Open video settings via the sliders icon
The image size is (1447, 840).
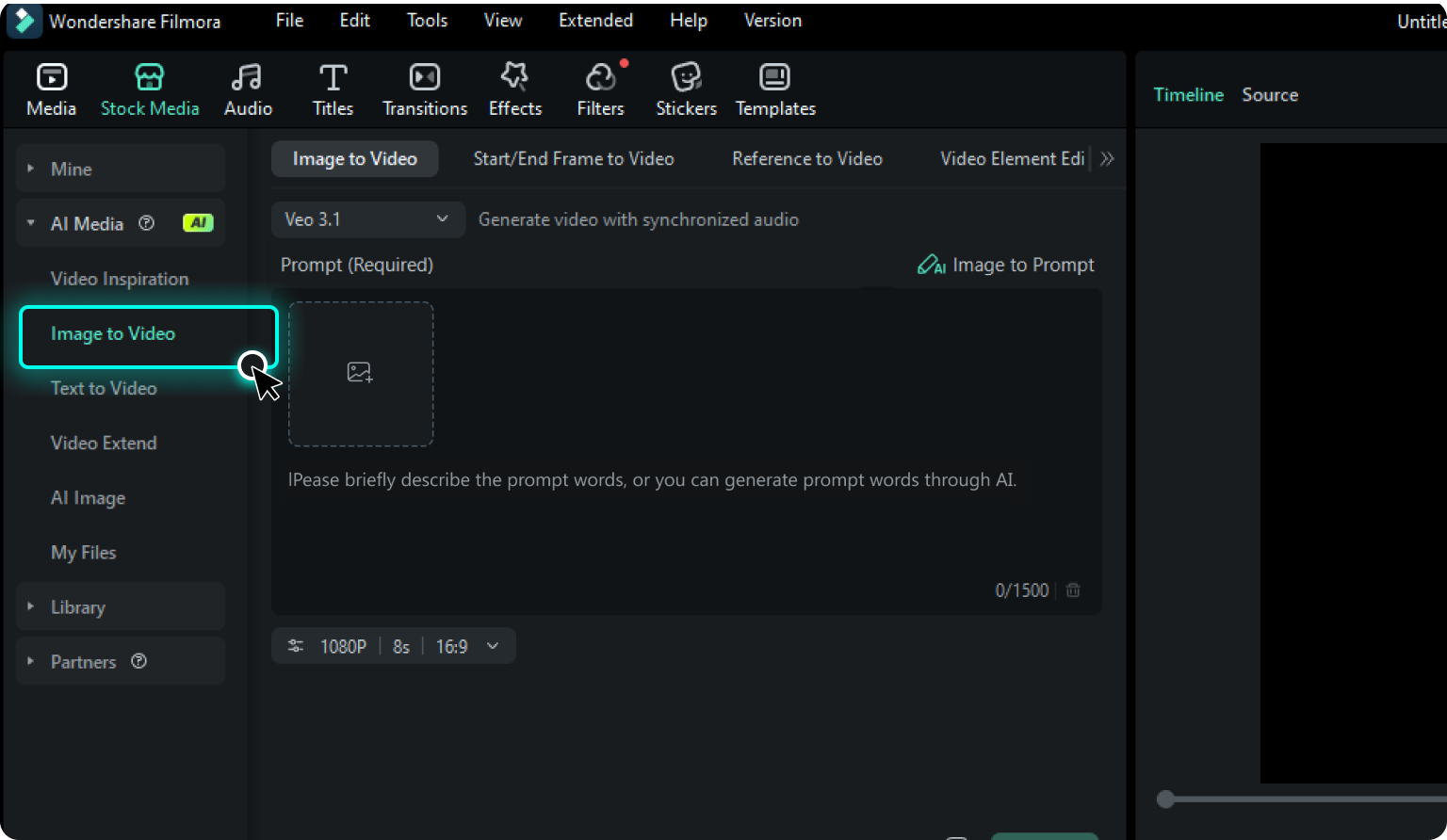(x=296, y=646)
